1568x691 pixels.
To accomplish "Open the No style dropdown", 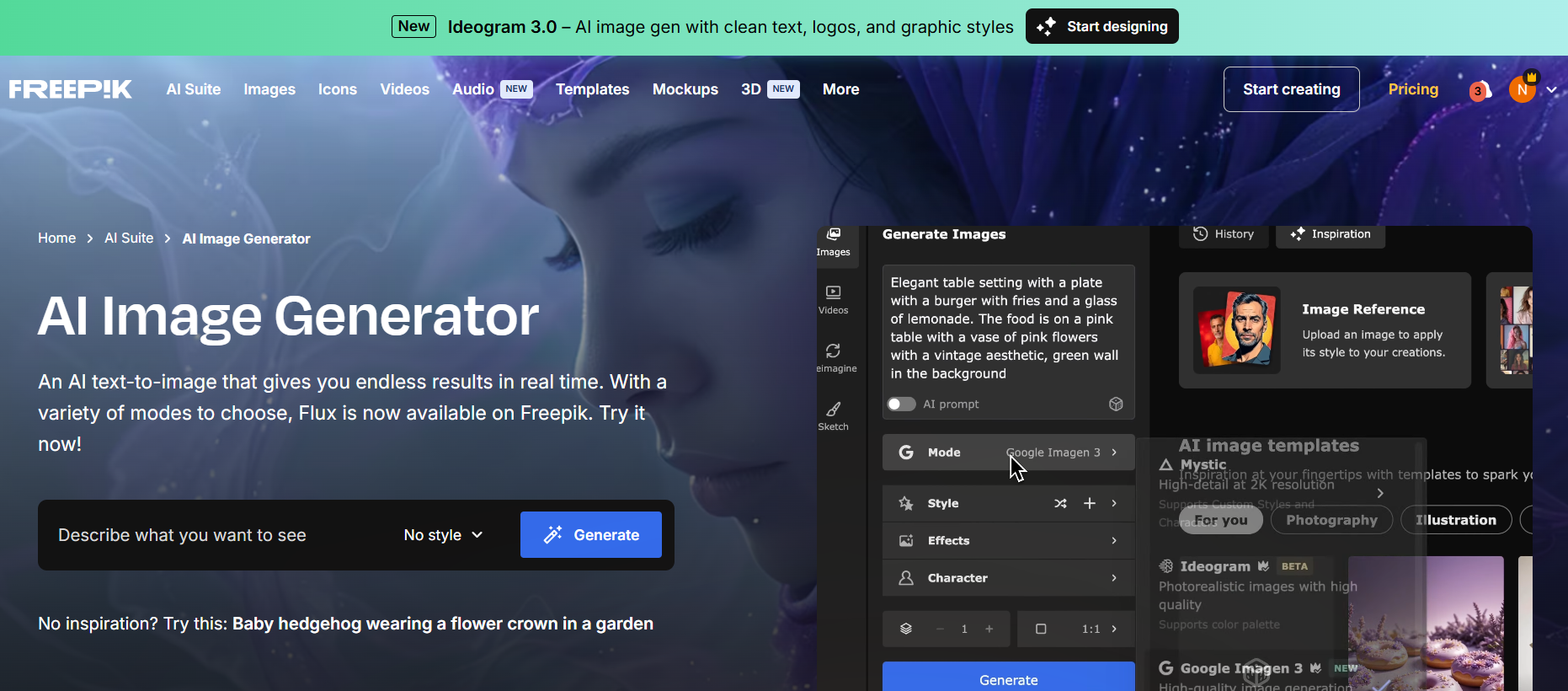I will [443, 535].
